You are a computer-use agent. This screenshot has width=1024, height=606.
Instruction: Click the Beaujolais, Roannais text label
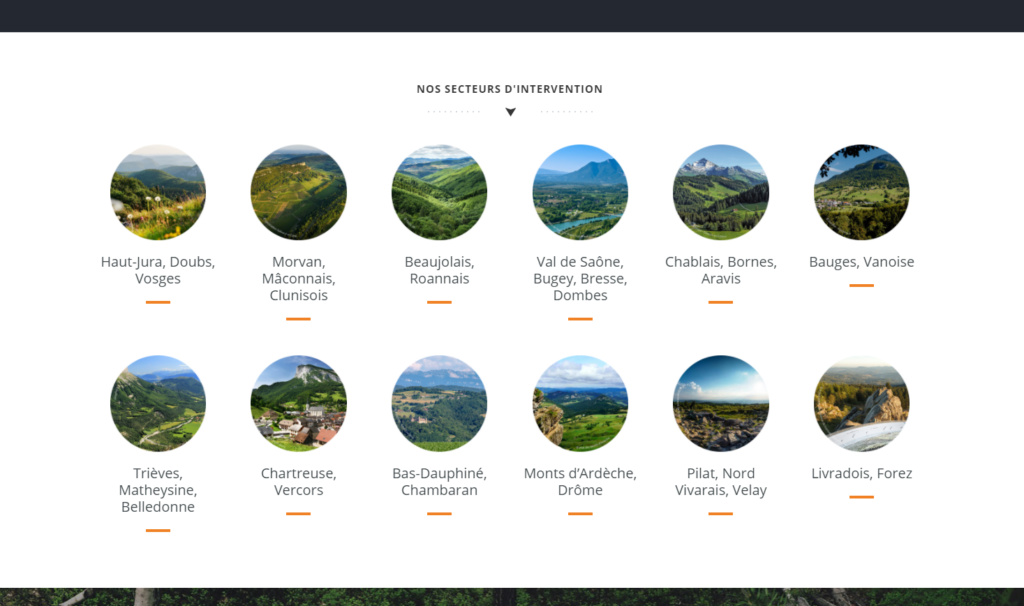pyautogui.click(x=439, y=270)
